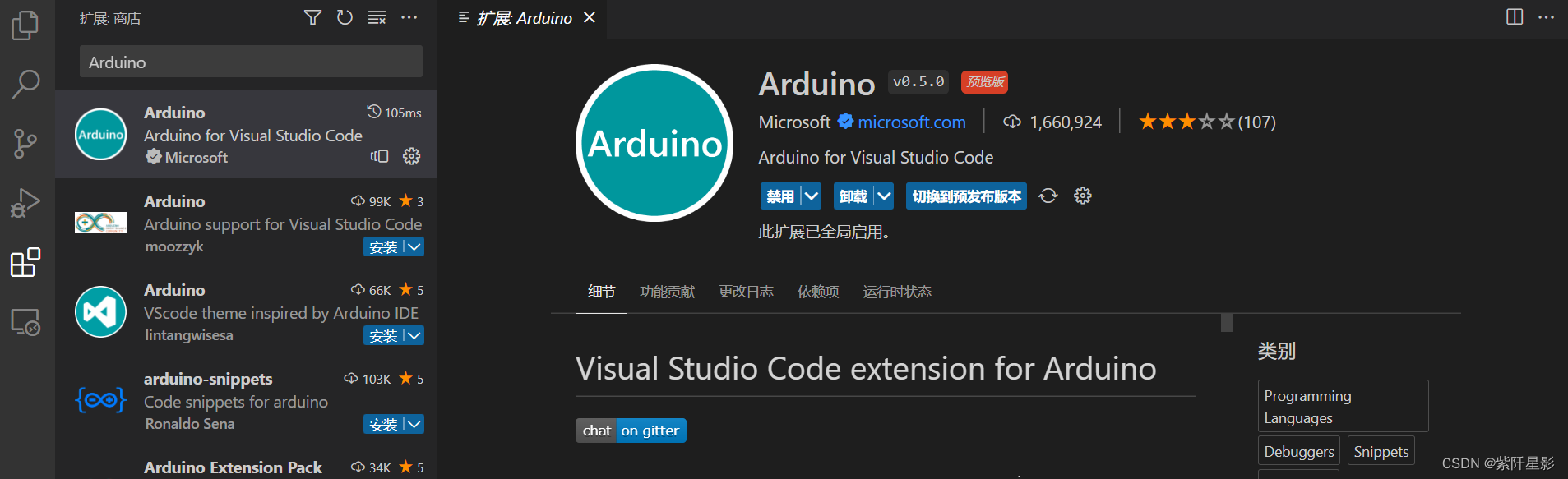Expand install dropdown for arduino-snippets
Image resolution: width=1568 pixels, height=479 pixels.
414,424
